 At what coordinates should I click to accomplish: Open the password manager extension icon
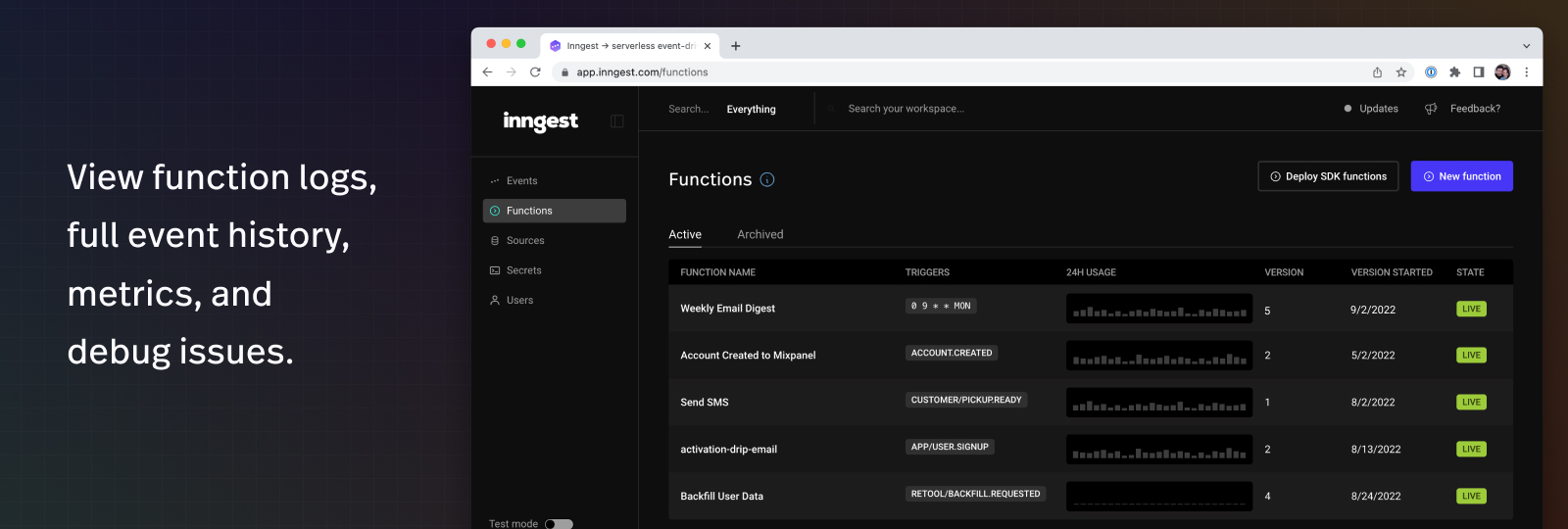(x=1431, y=72)
